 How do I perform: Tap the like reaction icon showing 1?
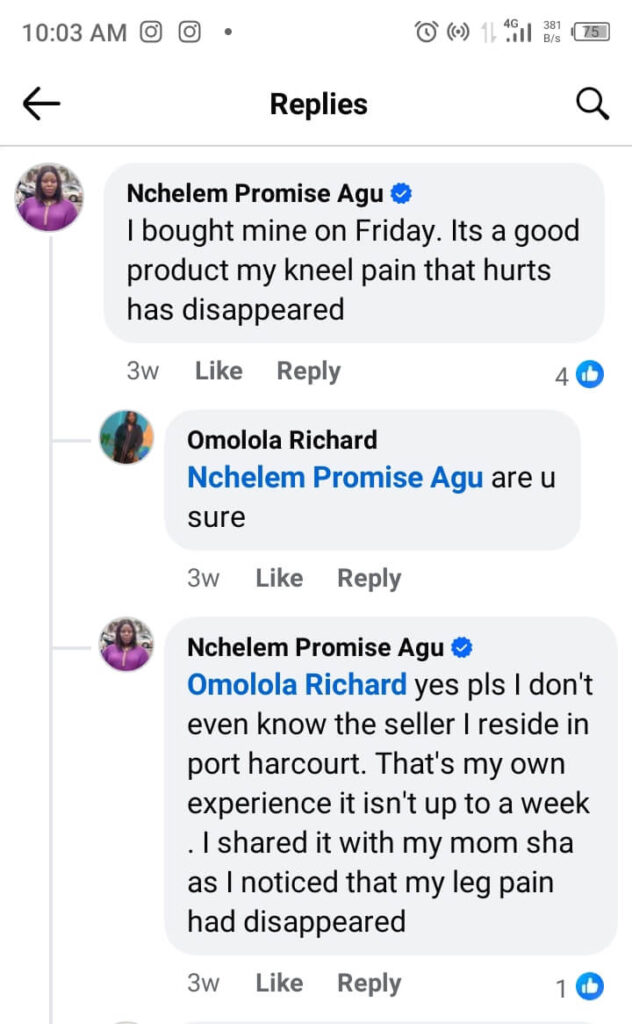click(x=591, y=987)
